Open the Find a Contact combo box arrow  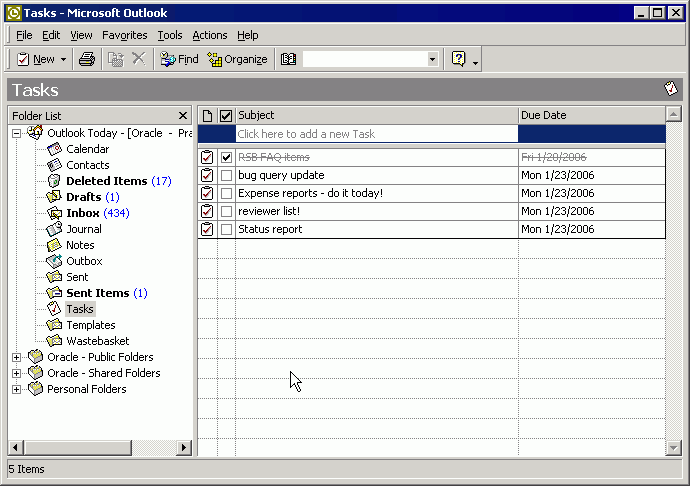tap(433, 59)
